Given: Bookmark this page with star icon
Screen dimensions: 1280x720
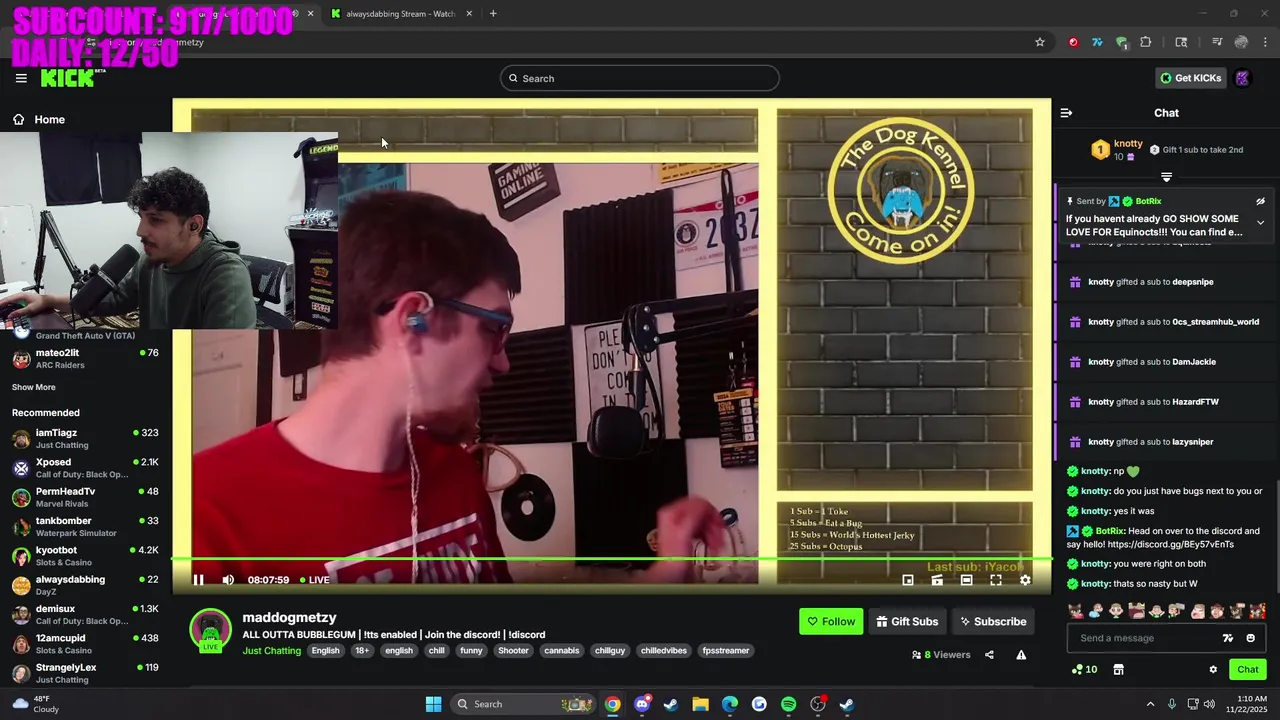Looking at the screenshot, I should point(1040,42).
